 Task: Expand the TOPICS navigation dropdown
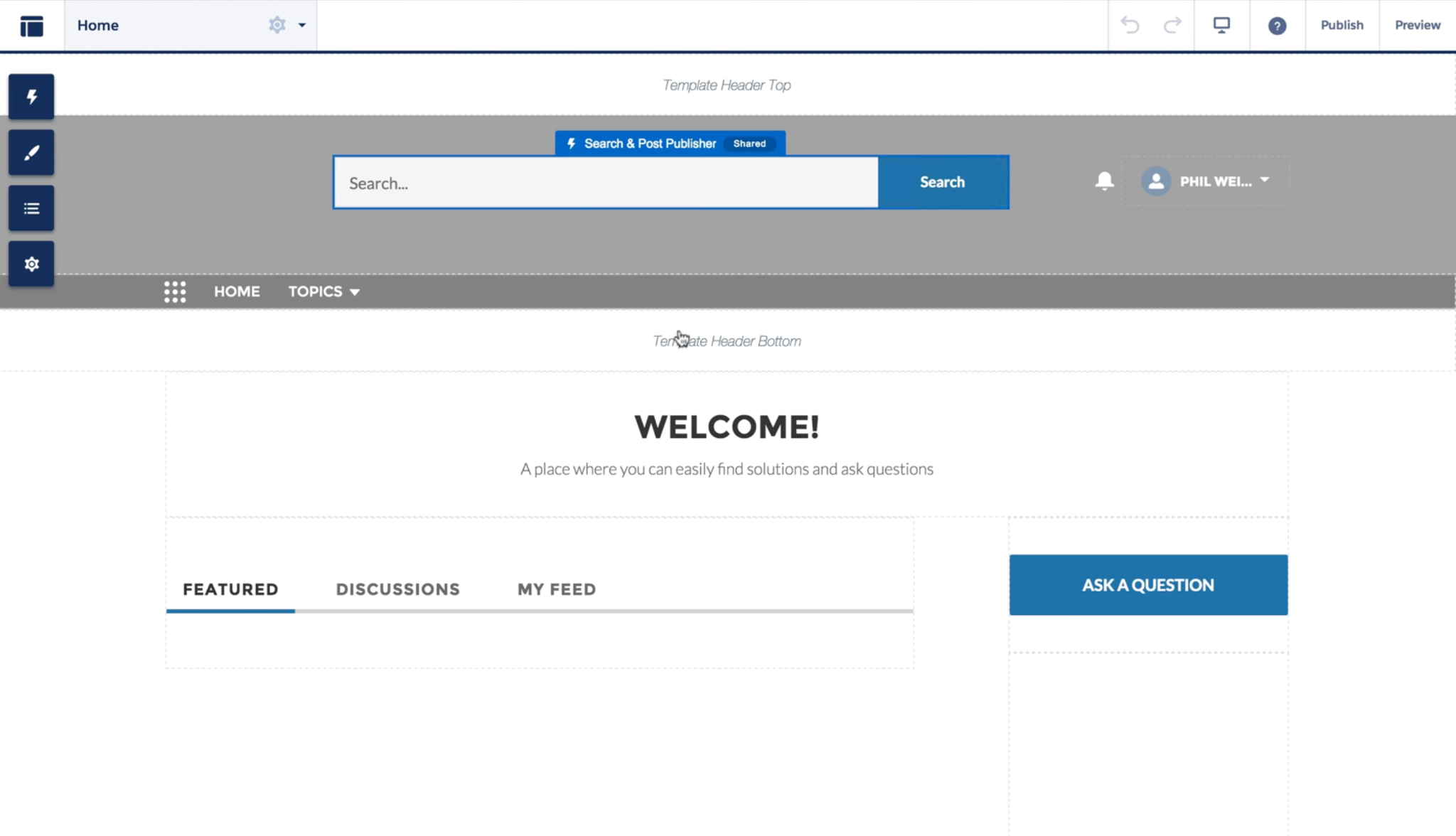324,291
